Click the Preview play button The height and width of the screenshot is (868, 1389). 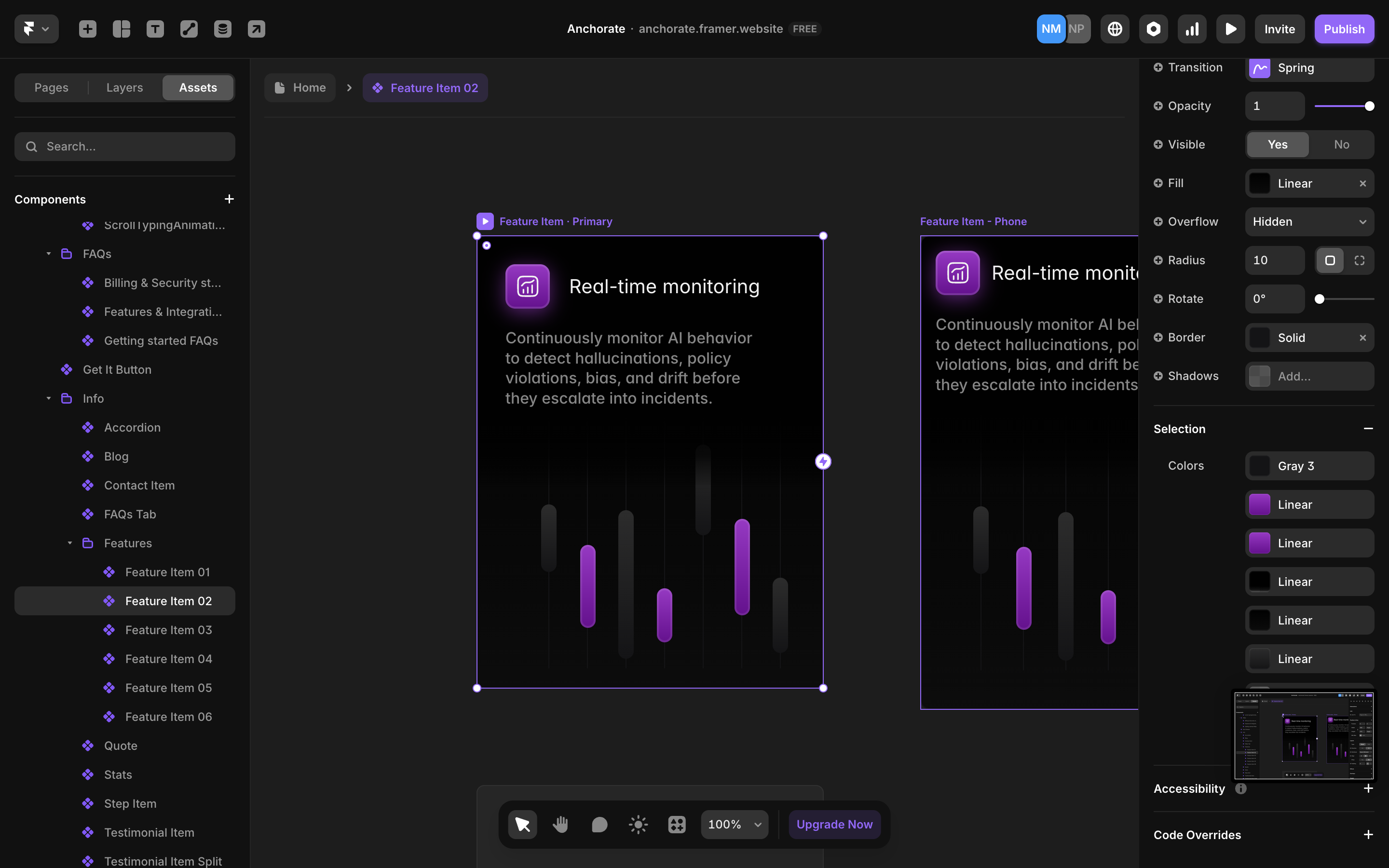[x=1231, y=29]
